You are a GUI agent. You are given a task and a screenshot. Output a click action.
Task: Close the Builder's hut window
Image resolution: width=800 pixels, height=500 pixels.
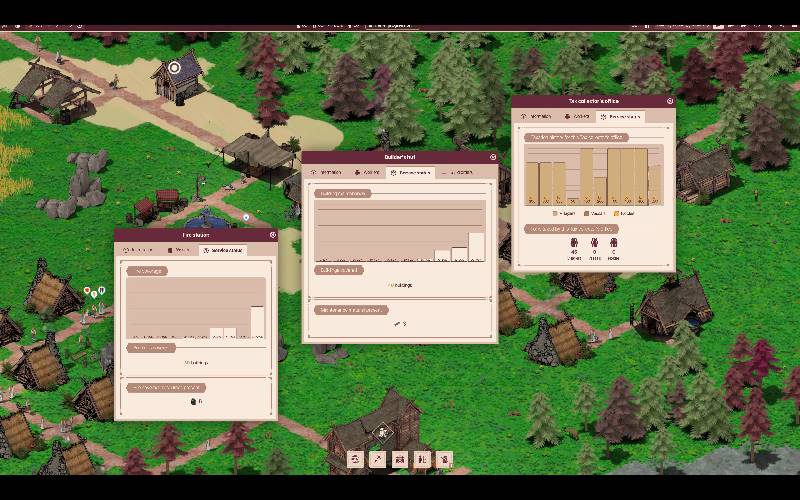point(493,157)
